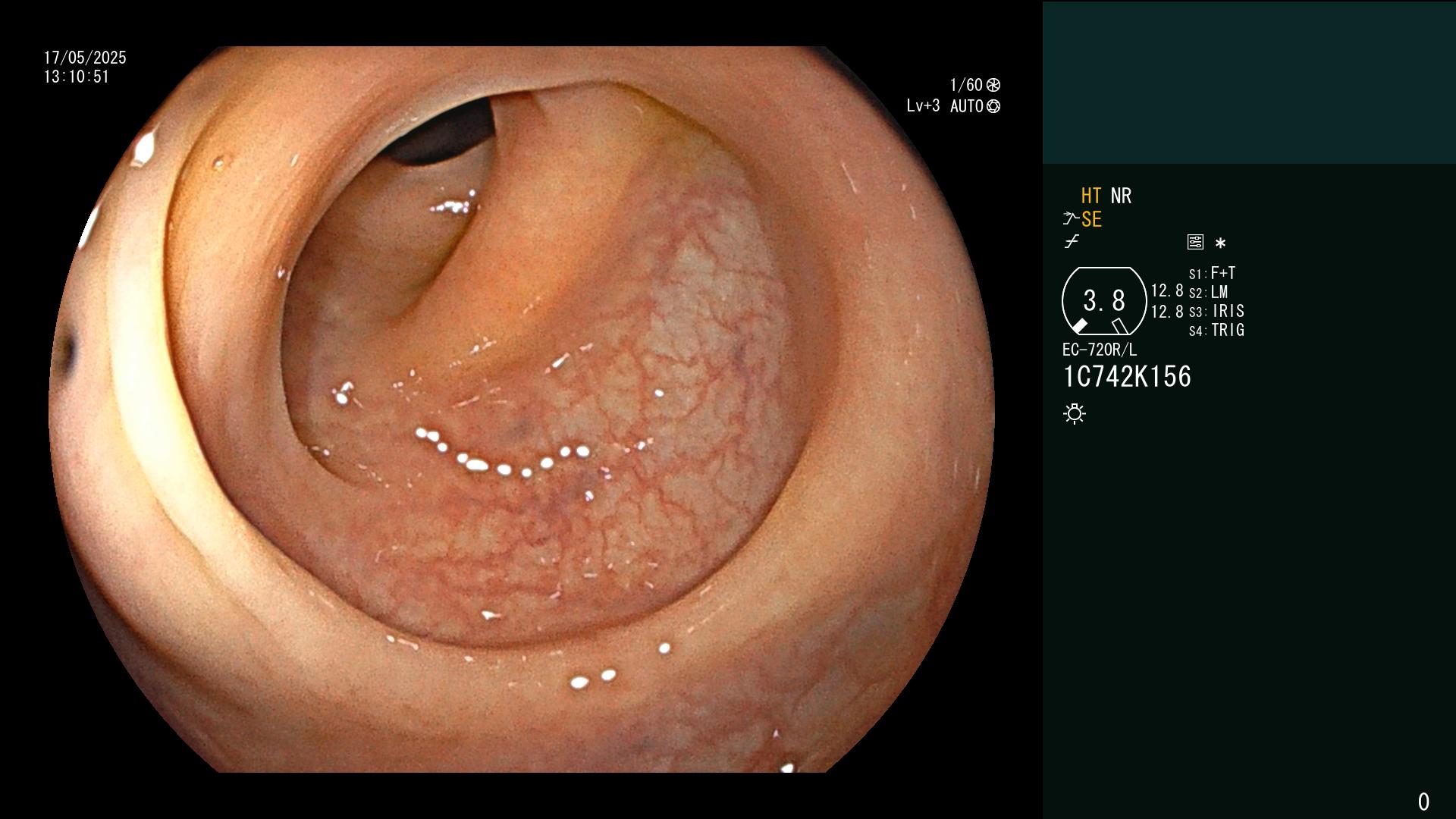Screen dimensions: 1456x819
Task: Click the empty teal panel above HT
Action: coord(1249,82)
